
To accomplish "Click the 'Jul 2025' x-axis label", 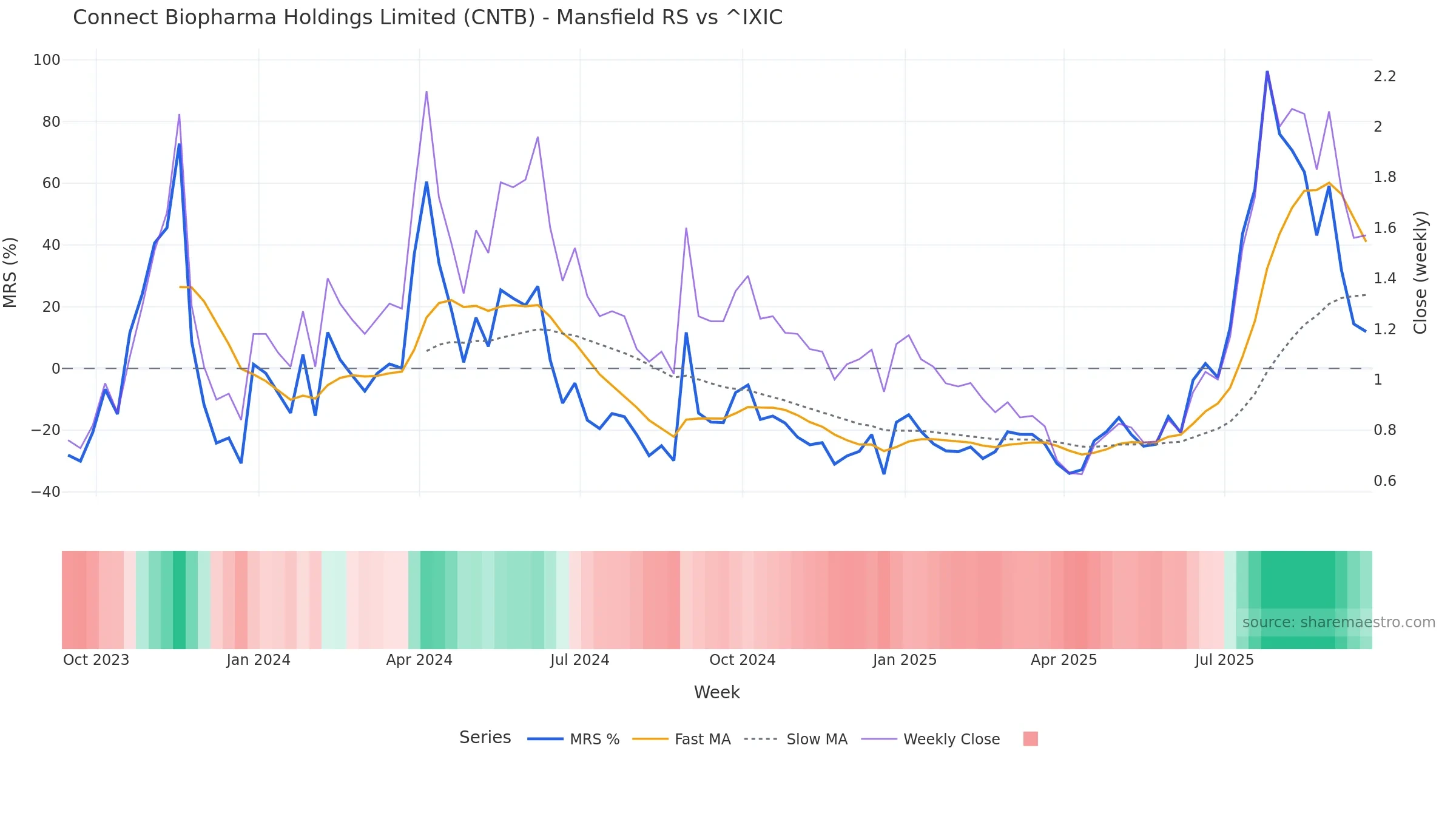I will coord(1224,660).
